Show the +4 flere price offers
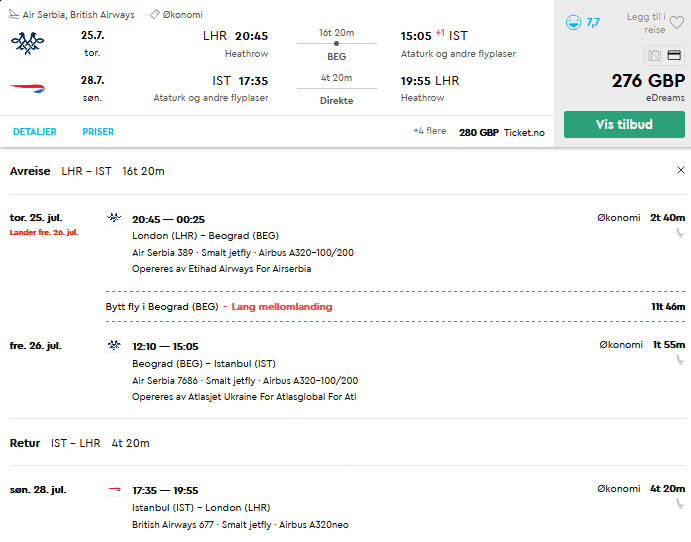 point(430,131)
